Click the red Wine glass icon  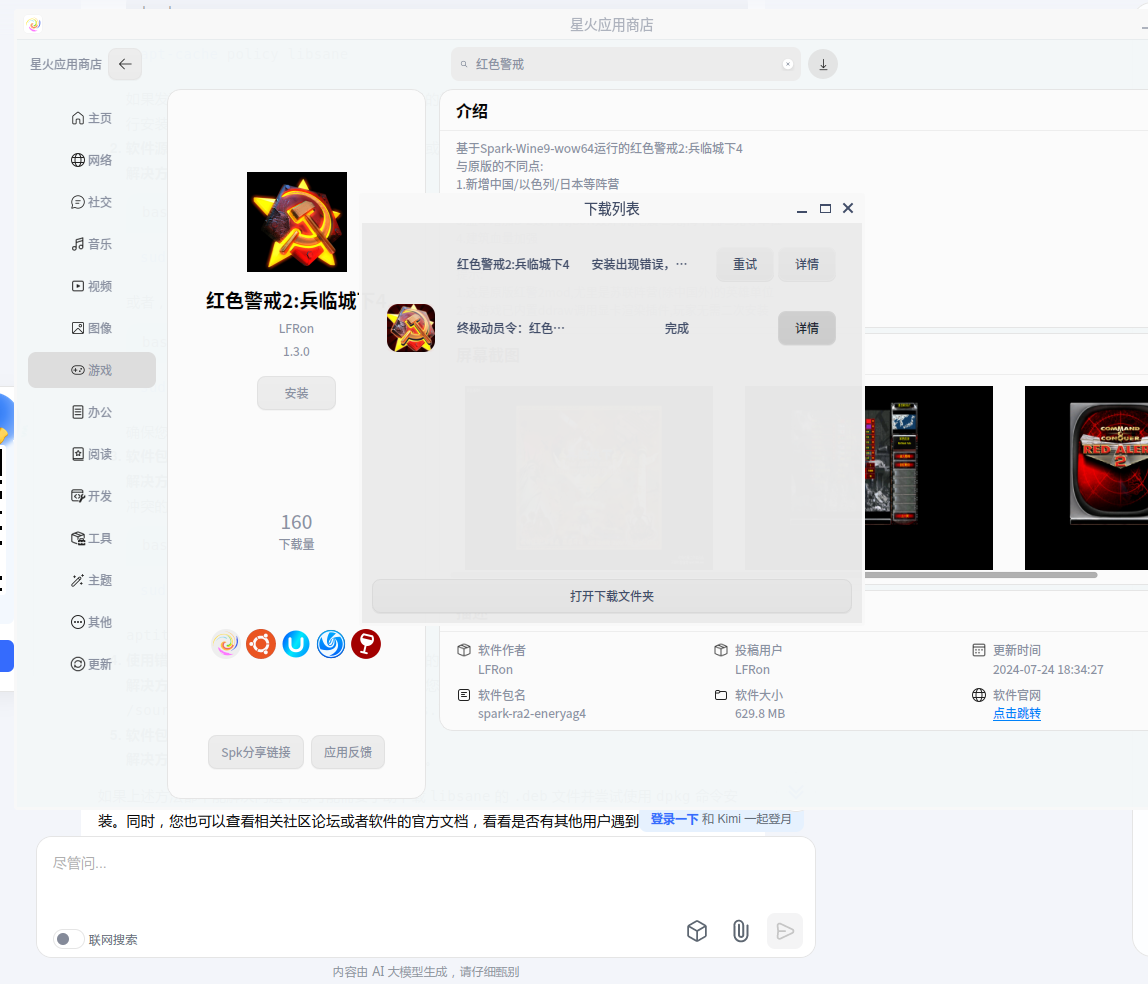coord(366,644)
